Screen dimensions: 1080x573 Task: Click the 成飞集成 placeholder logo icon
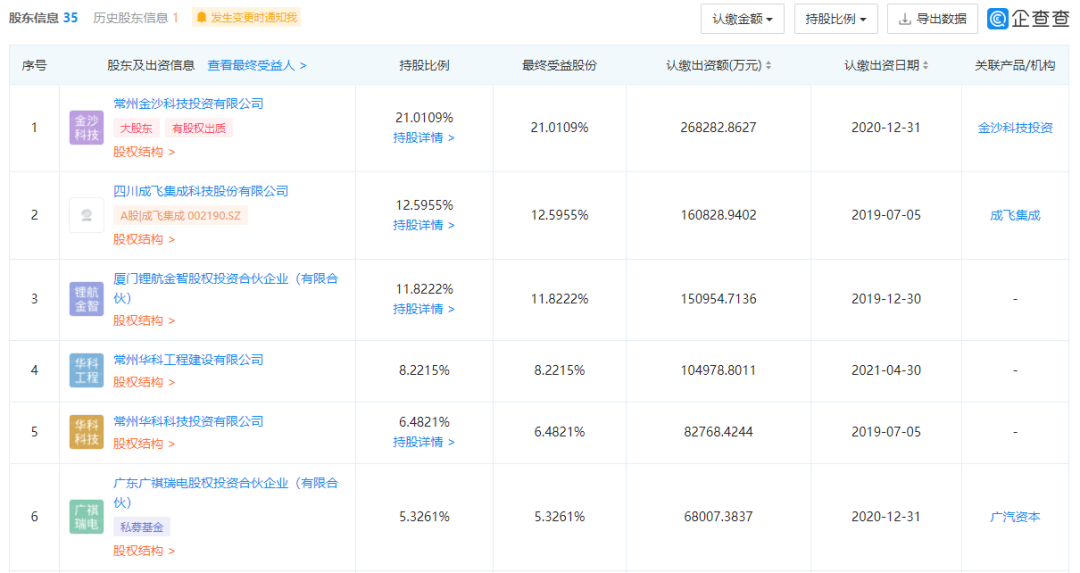coord(86,215)
